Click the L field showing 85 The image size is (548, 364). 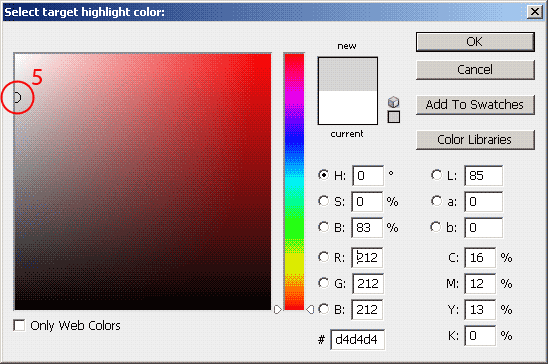483,175
